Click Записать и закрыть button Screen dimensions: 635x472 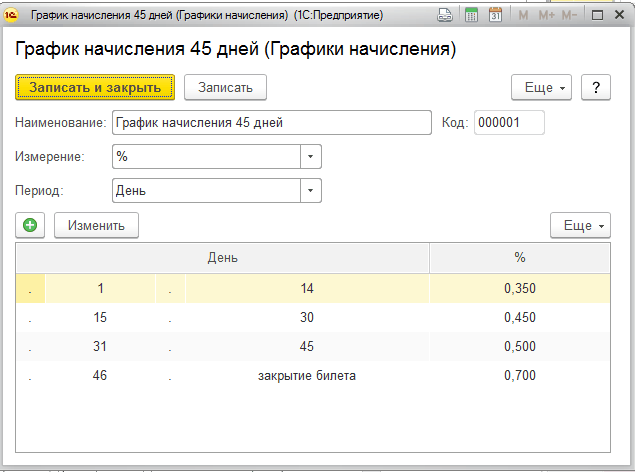tap(95, 87)
